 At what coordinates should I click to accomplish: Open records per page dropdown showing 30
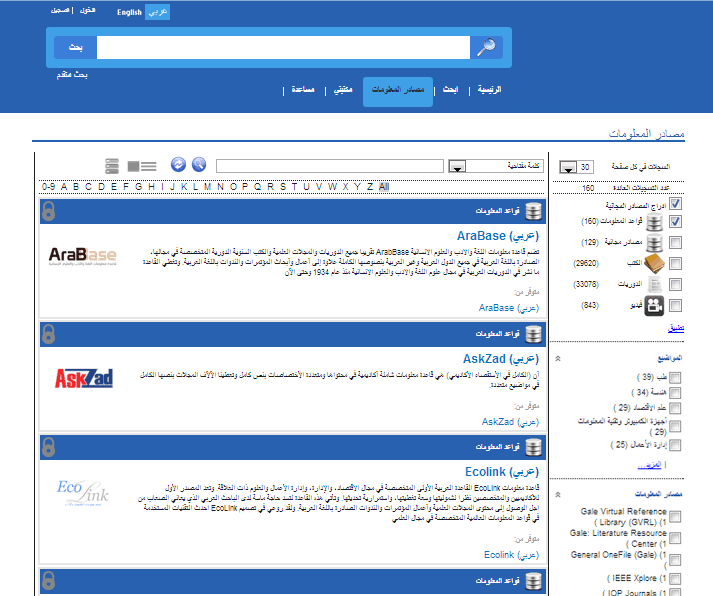576,167
